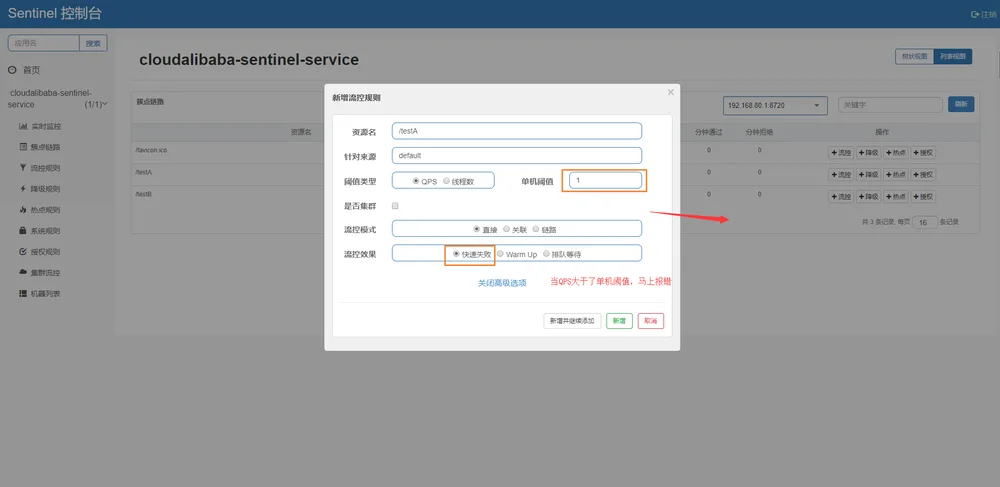Close the 新增流控规则 dialog with X
The image size is (1000, 487).
coord(670,92)
